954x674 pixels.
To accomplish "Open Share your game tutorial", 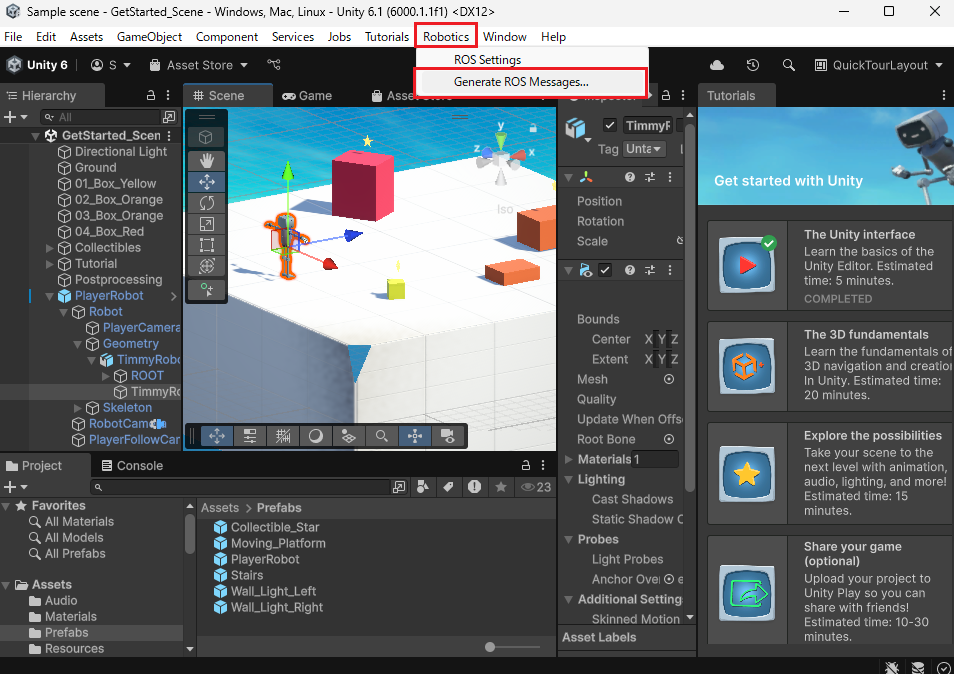I will [x=830, y=590].
